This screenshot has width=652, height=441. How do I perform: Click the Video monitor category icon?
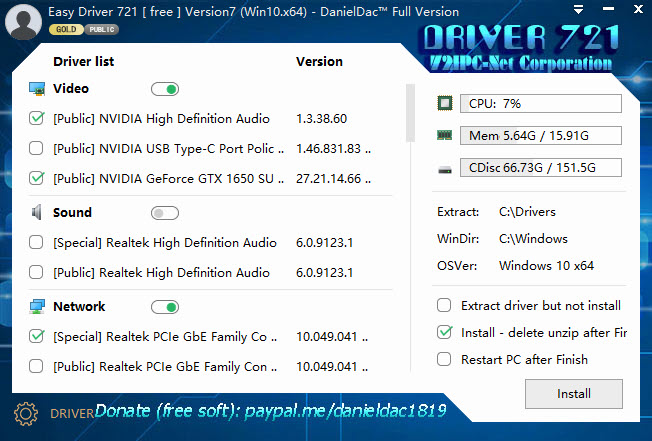37,89
